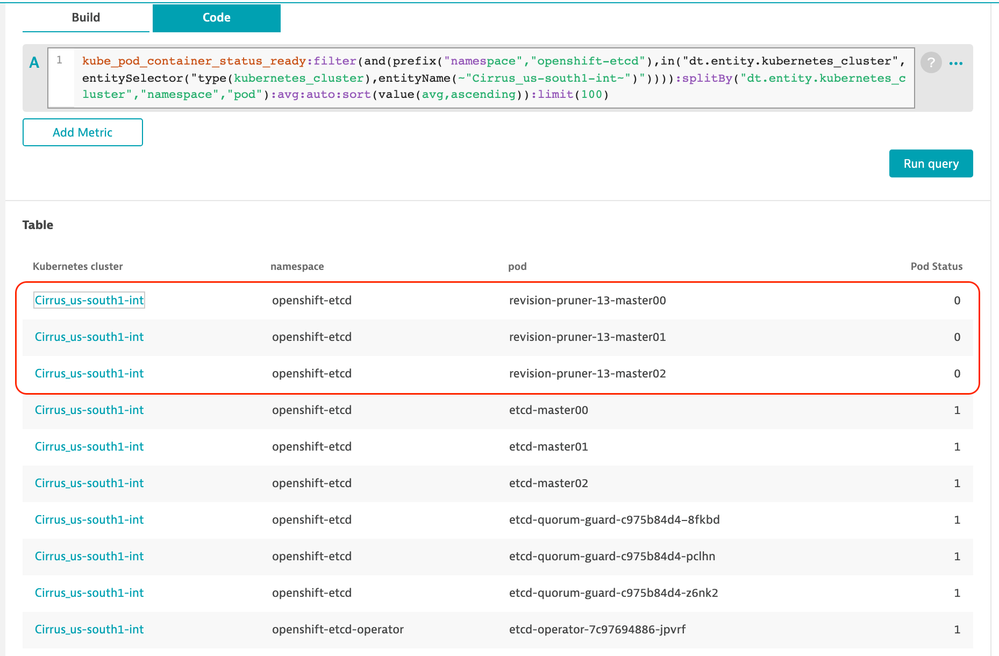Select the Code tab
The image size is (999, 656).
[216, 18]
